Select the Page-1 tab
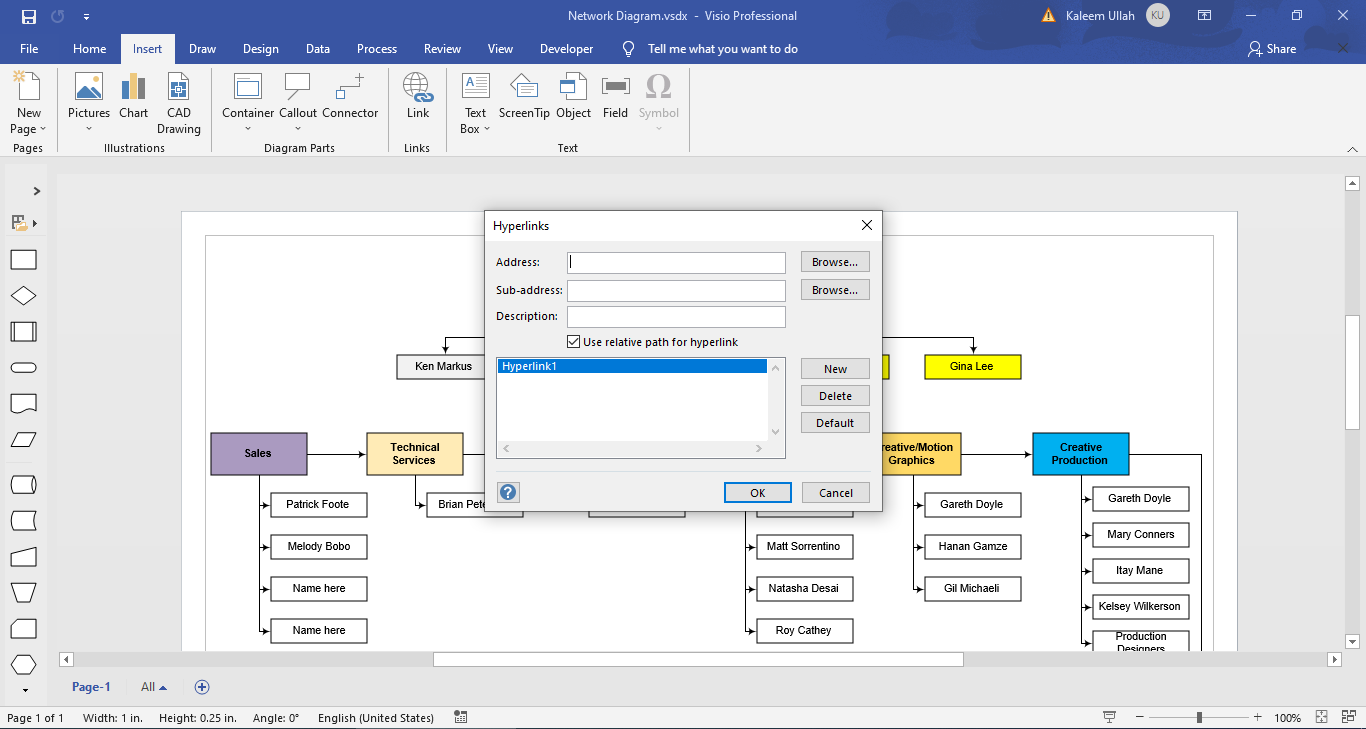The image size is (1366, 729). click(x=91, y=686)
